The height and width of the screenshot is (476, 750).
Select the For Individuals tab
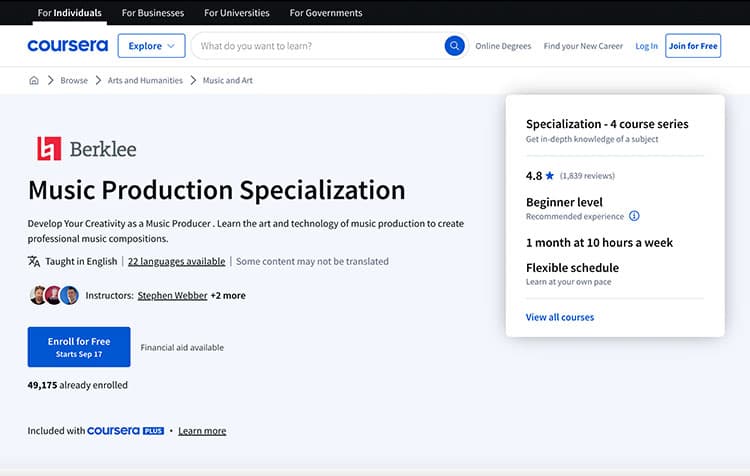pyautogui.click(x=69, y=13)
